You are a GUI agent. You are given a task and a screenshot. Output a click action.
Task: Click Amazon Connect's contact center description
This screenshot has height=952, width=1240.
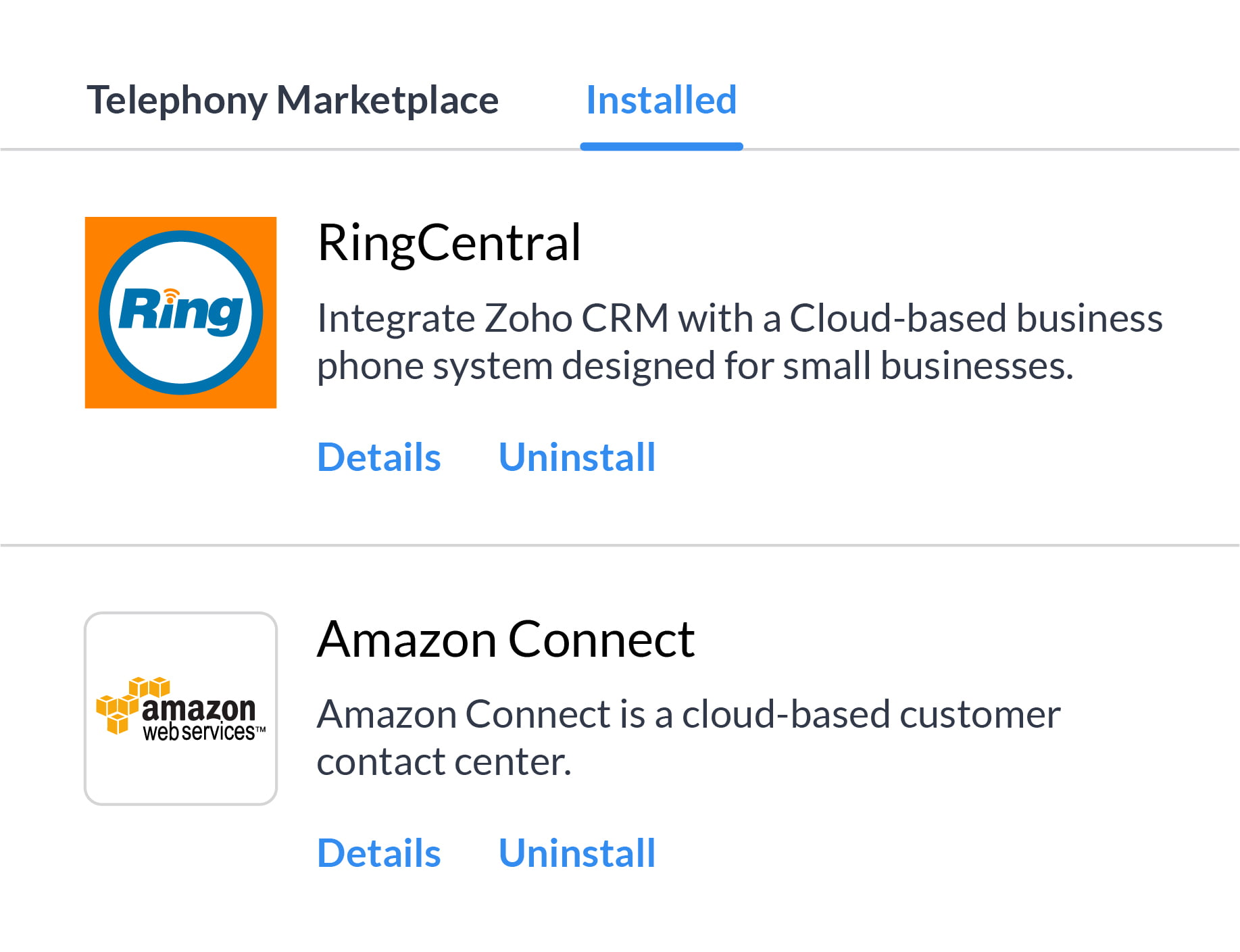pos(688,738)
